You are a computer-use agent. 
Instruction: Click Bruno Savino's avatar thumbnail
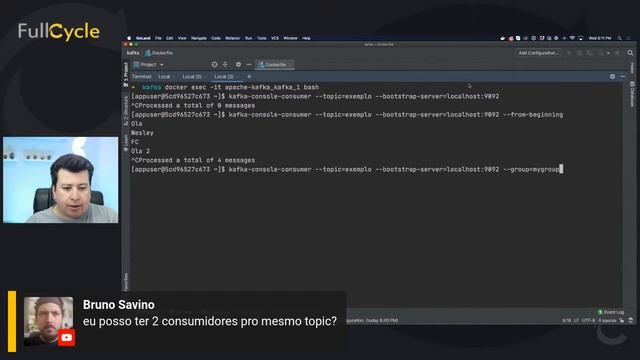[x=48, y=321]
